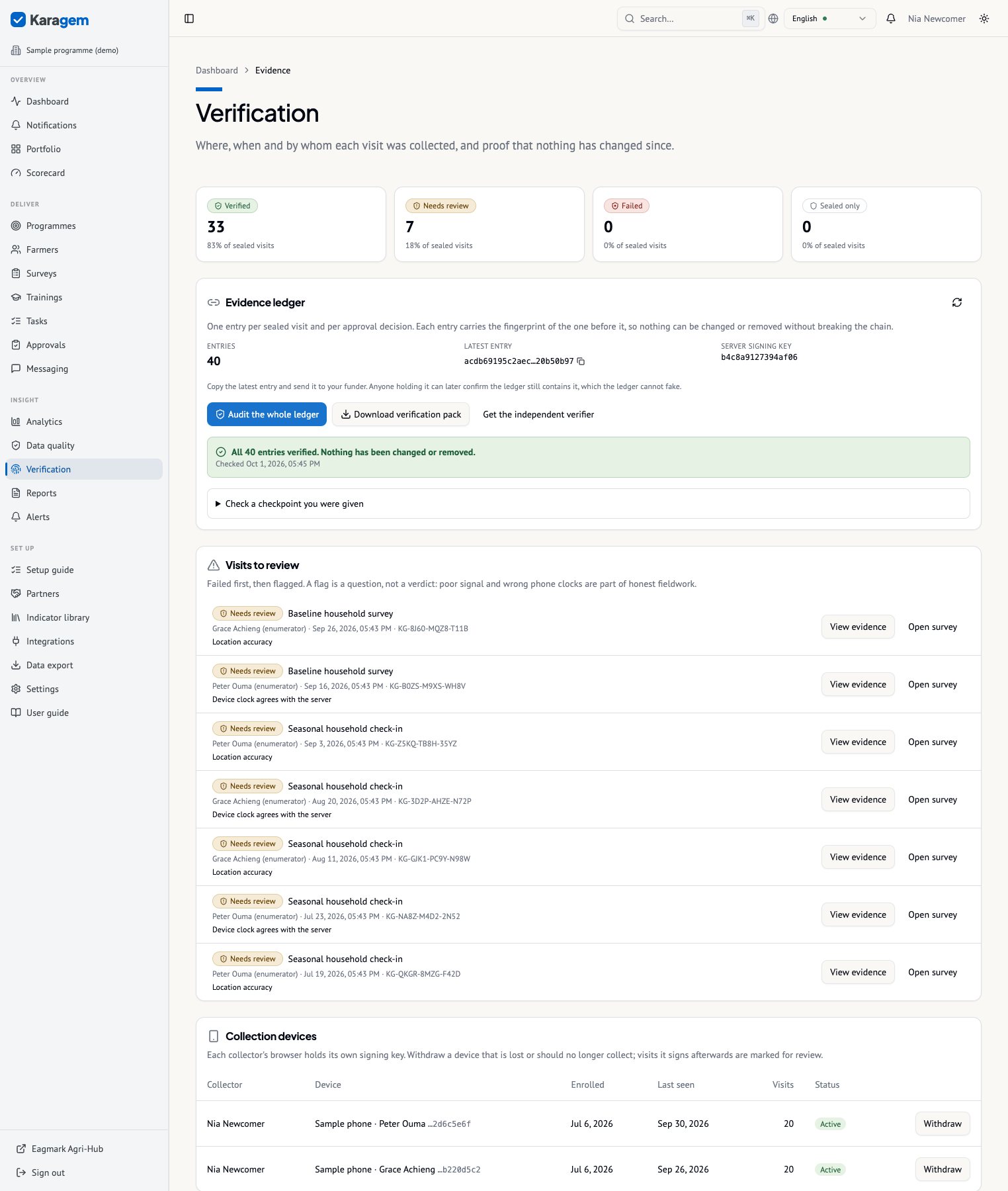This screenshot has width=1008, height=1191.
Task: Withdraw the Grace Achieng sample phone
Action: pos(943,1169)
